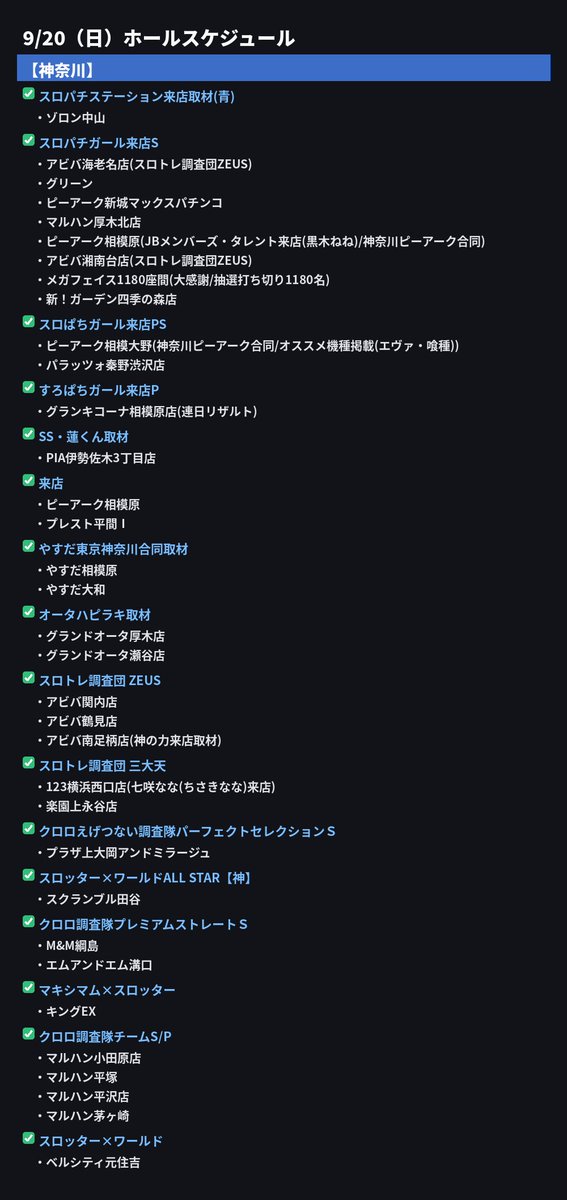567x1200 pixels.
Task: Open the クロロ調査隊プレミアムストレートS heading link
Action: 143,924
